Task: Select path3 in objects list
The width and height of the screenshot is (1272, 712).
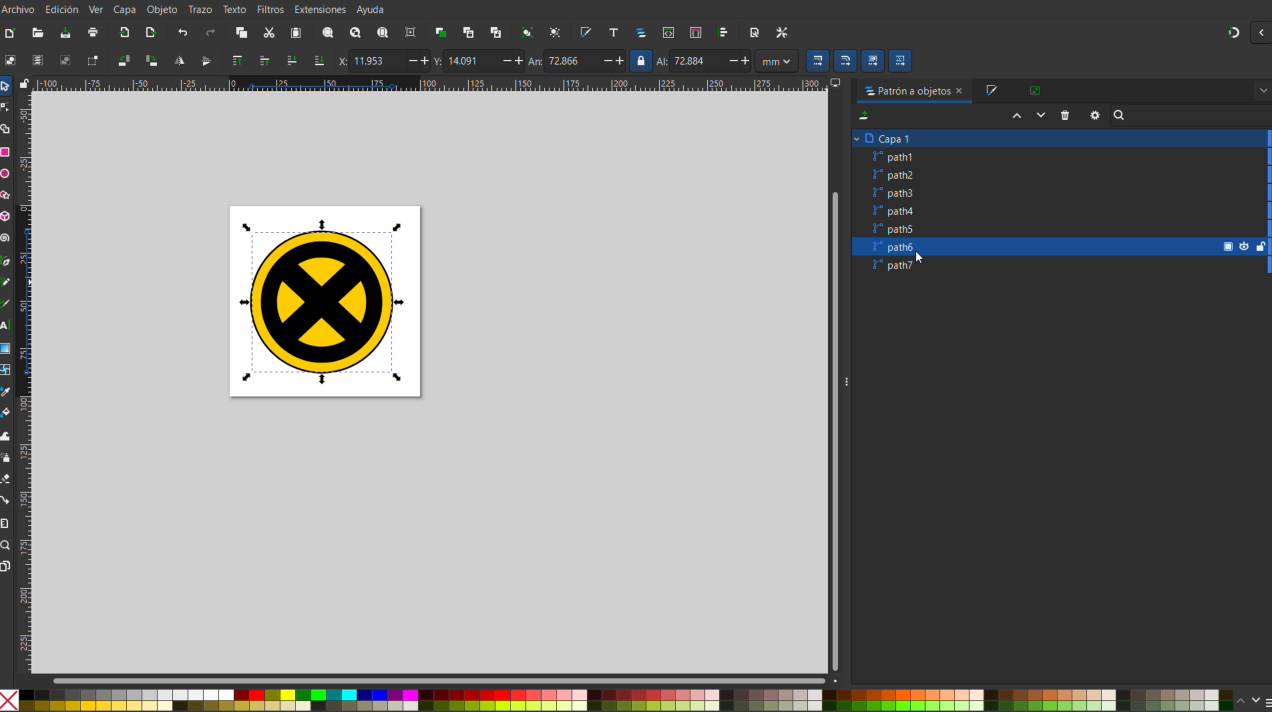Action: (1060, 193)
